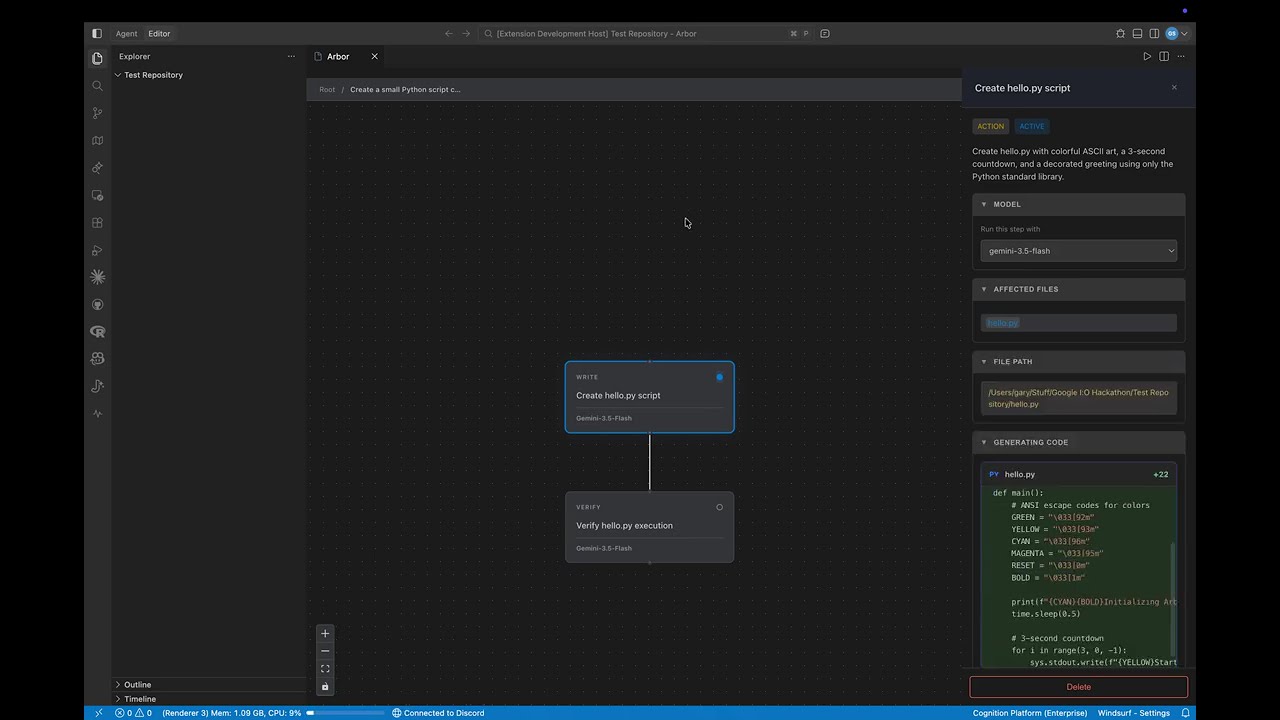Click Connected to Discord status
The height and width of the screenshot is (720, 1280).
tap(438, 713)
